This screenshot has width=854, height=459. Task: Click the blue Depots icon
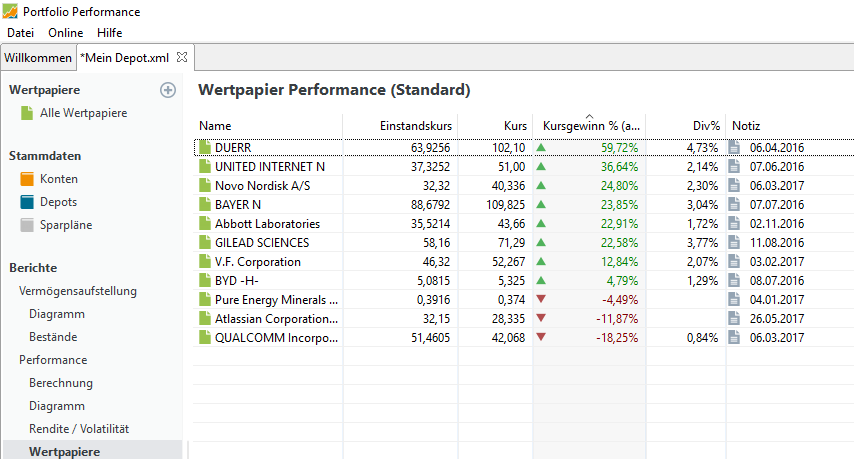tap(27, 202)
